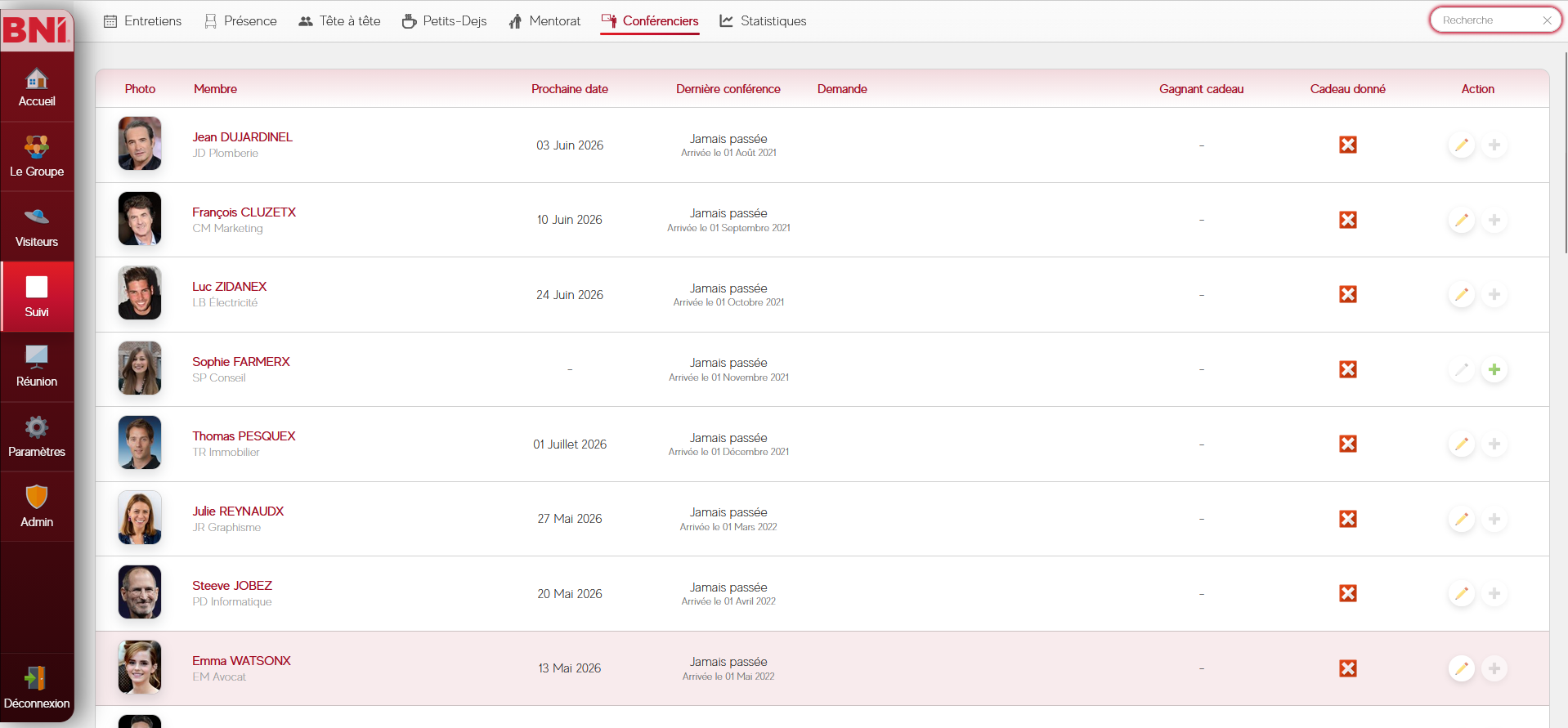Edit François CLUZETX's conference with pencil icon
This screenshot has height=728, width=1568.
point(1462,220)
